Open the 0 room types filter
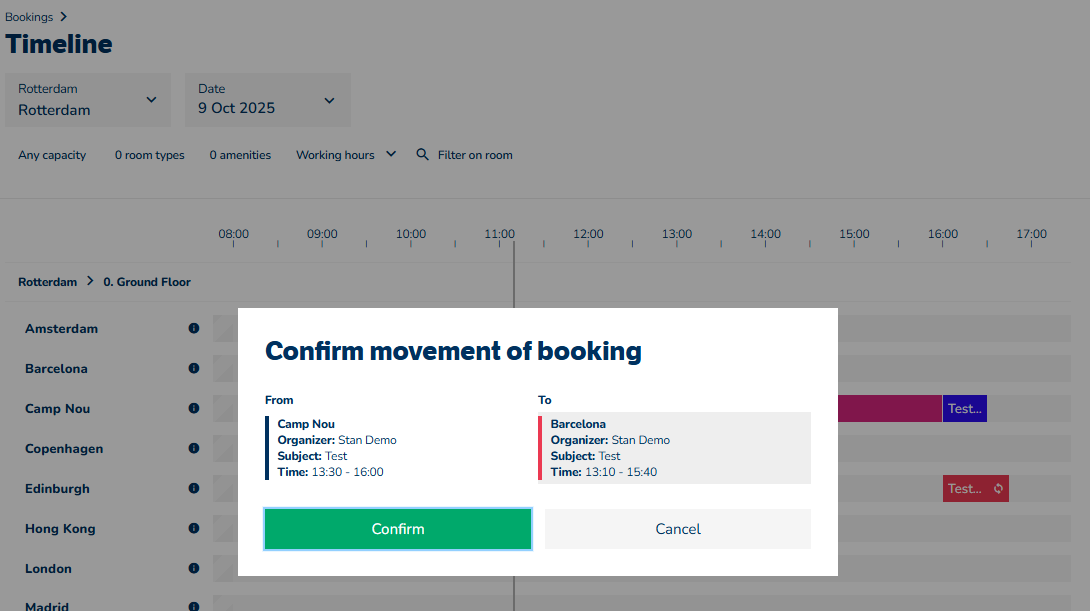Image resolution: width=1090 pixels, height=611 pixels. (x=149, y=155)
